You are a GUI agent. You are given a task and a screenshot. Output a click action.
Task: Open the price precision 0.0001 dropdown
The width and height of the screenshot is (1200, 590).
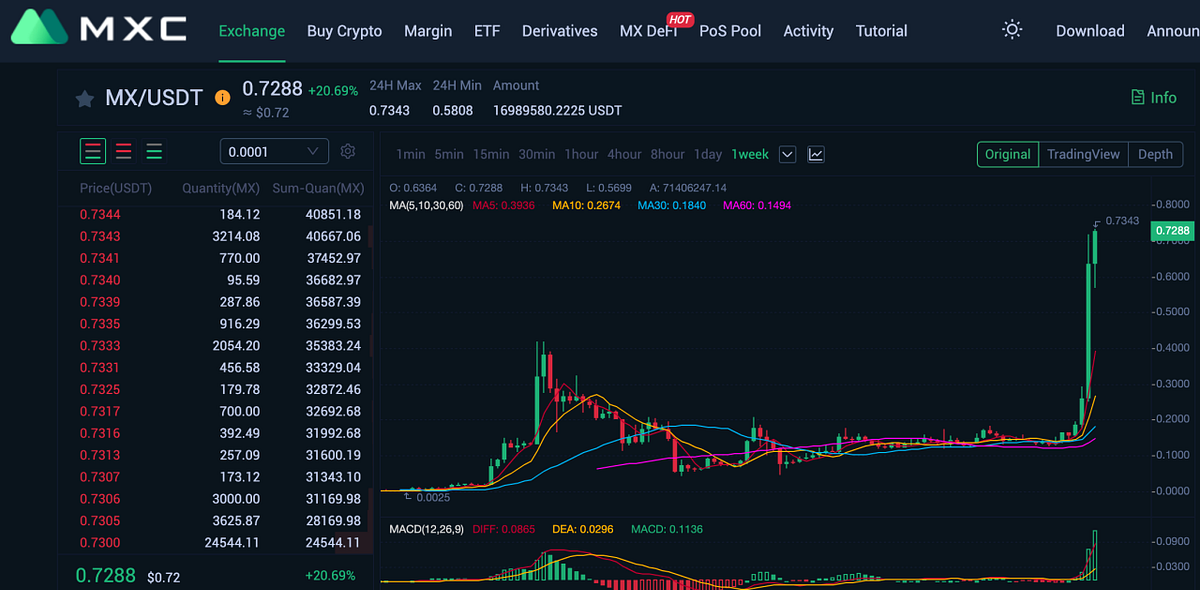[x=274, y=151]
